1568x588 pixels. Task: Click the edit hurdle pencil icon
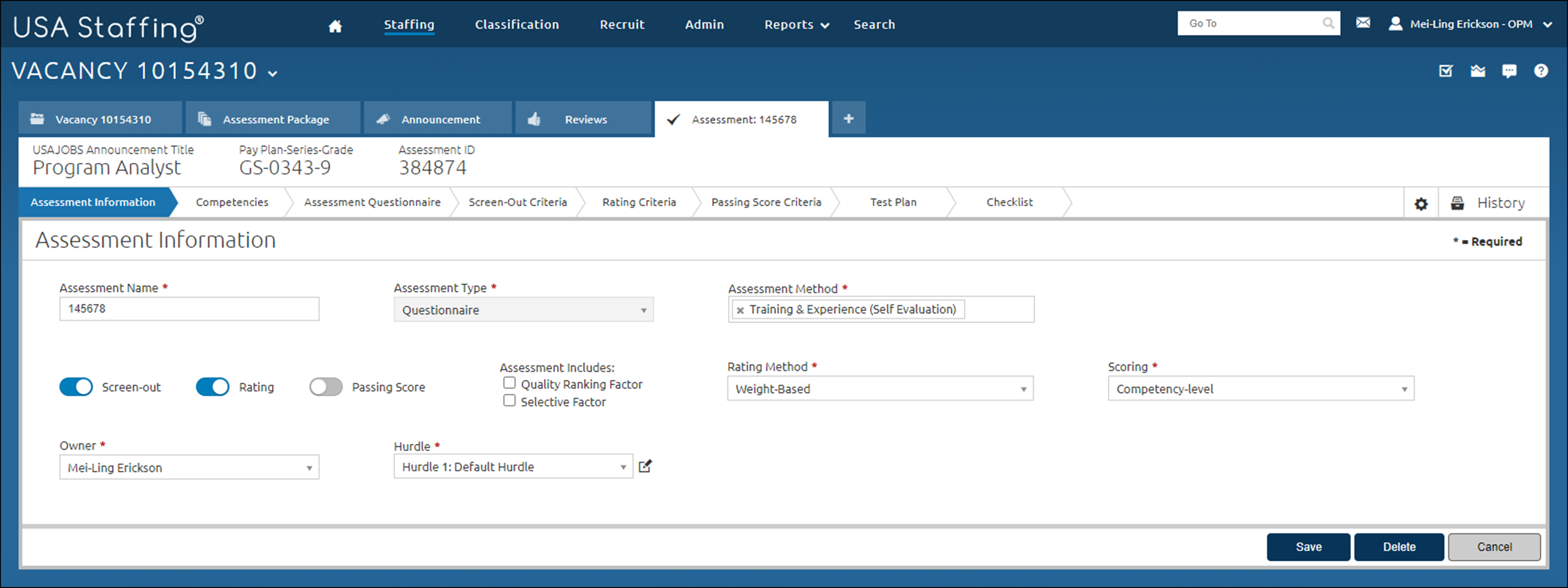(645, 466)
